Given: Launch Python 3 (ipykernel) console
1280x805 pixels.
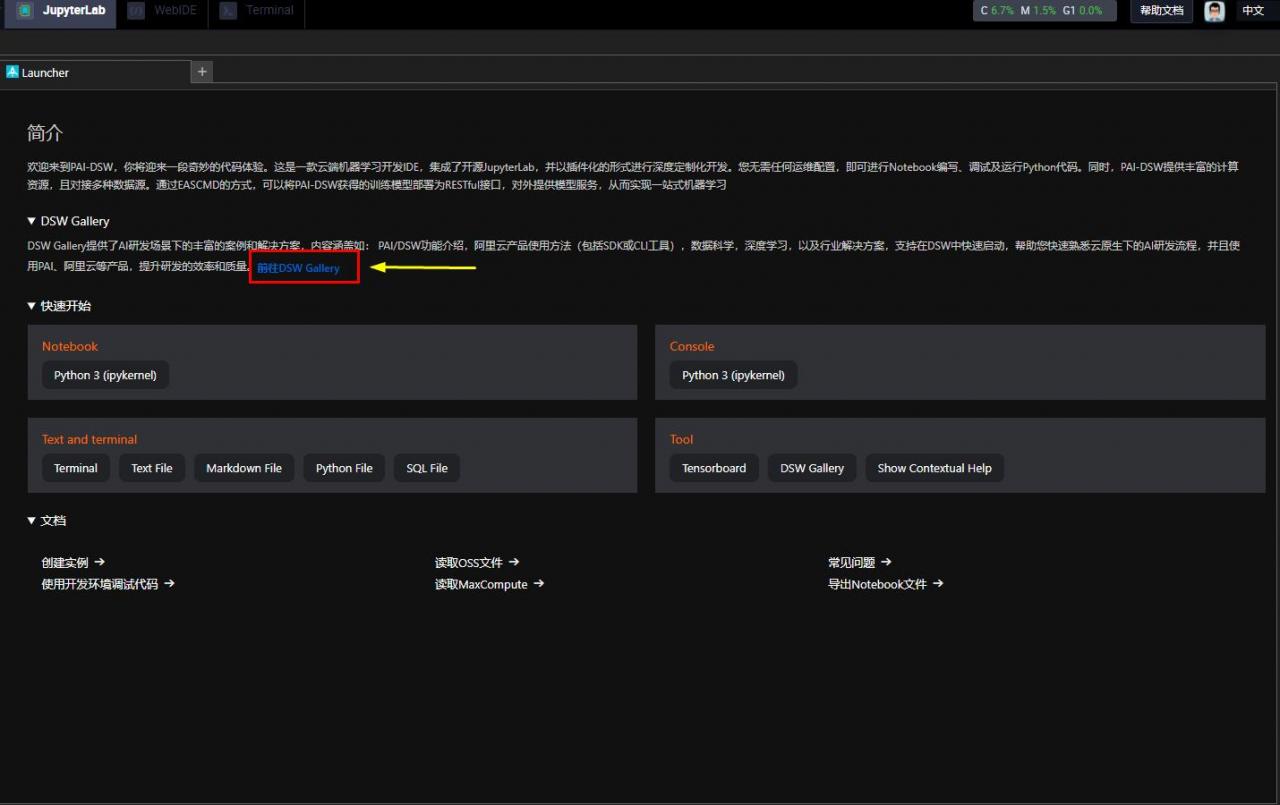Looking at the screenshot, I should 733,375.
